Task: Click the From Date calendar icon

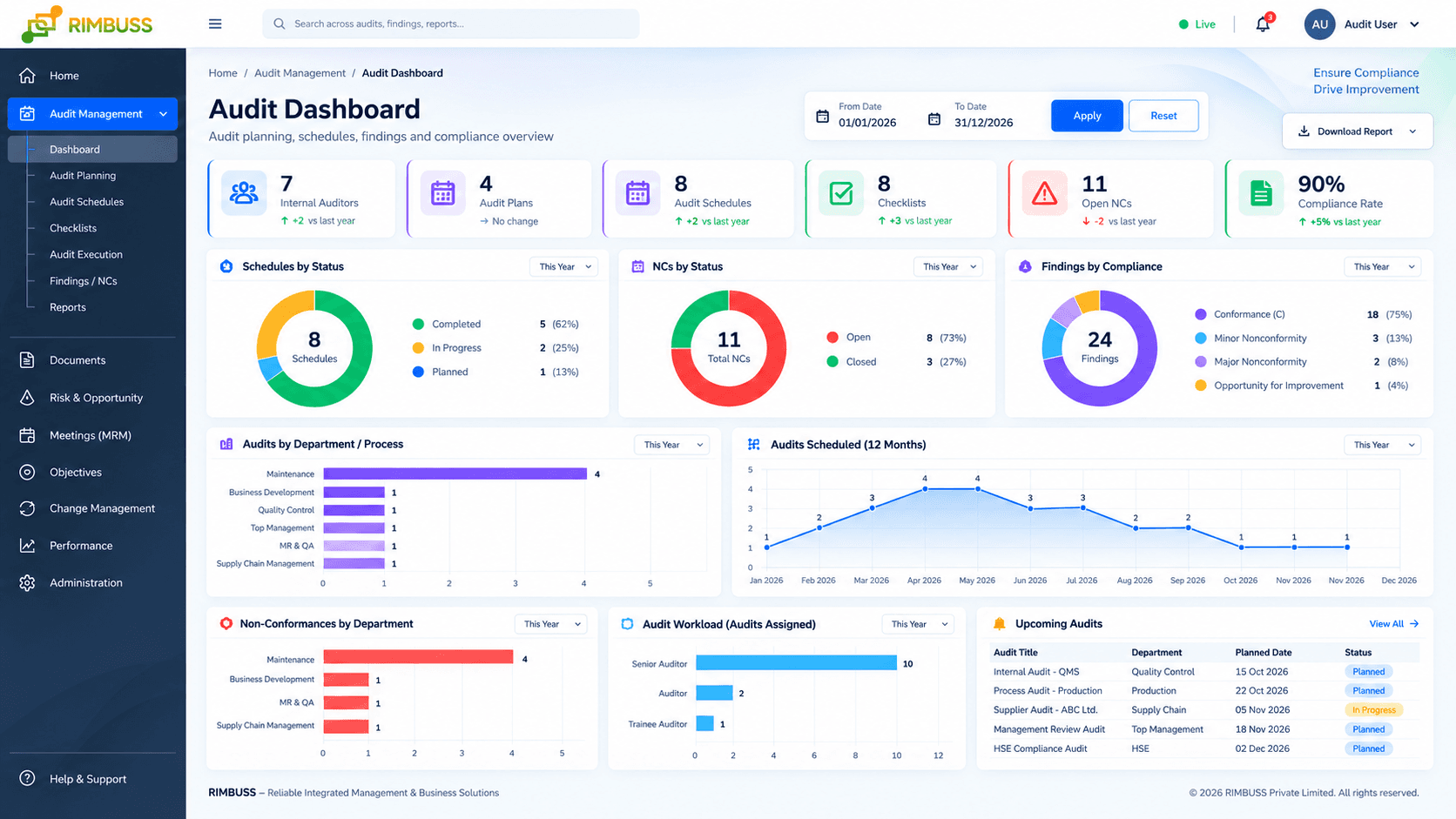Action: 822,117
